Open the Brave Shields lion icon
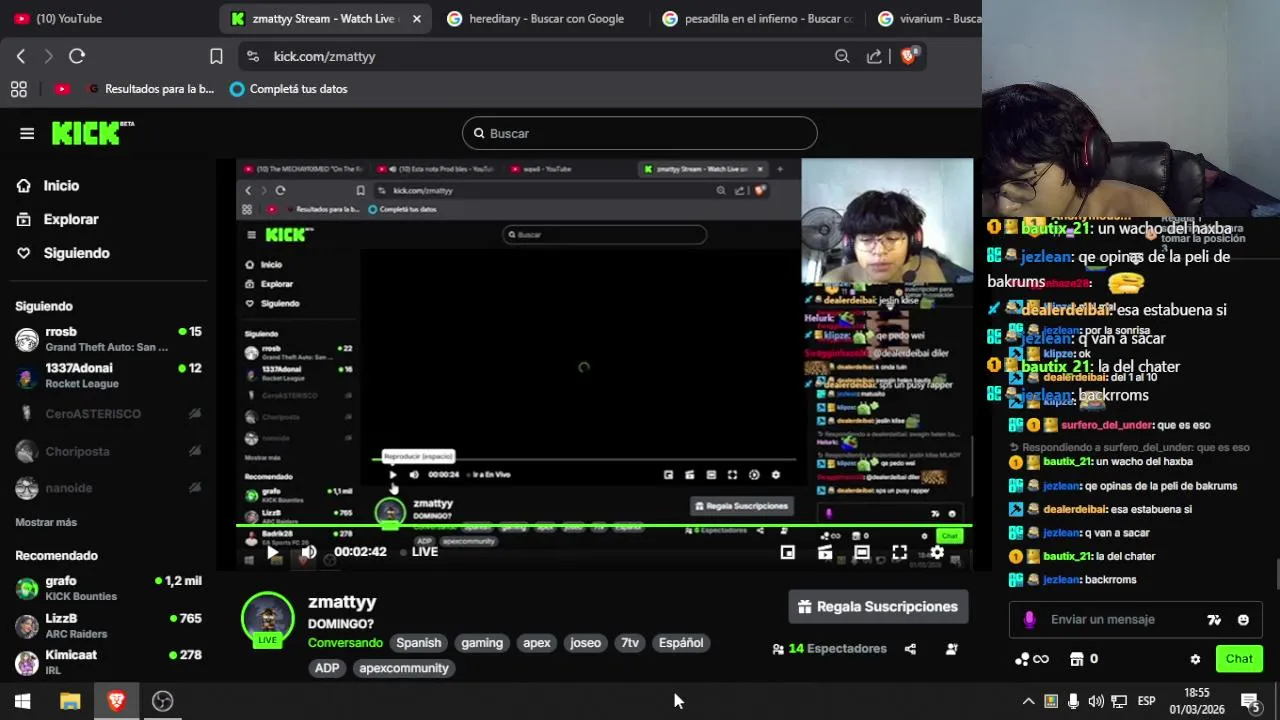This screenshot has height=720, width=1280. [x=908, y=56]
